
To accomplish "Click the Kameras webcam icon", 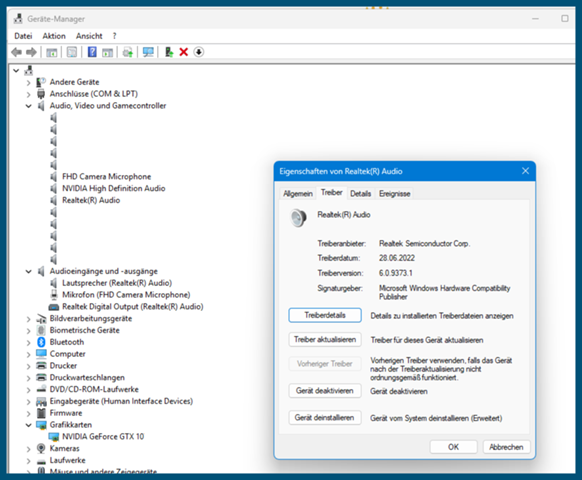I will (41, 448).
